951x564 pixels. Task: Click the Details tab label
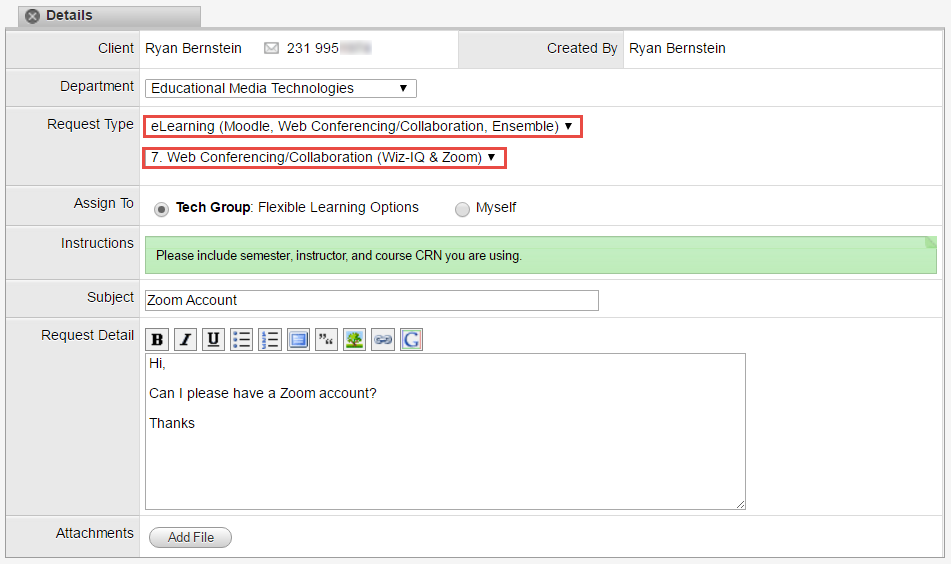tap(69, 16)
